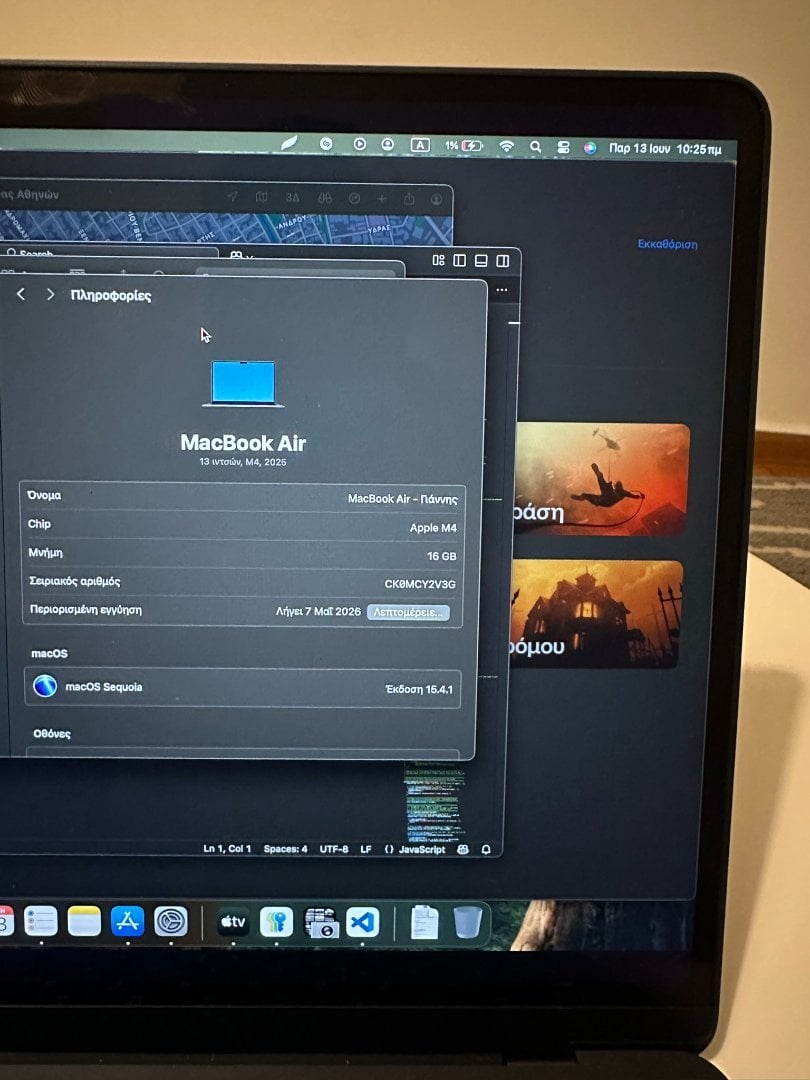Click the LF end-of-line status item
This screenshot has height=1080, width=810.
[366, 849]
